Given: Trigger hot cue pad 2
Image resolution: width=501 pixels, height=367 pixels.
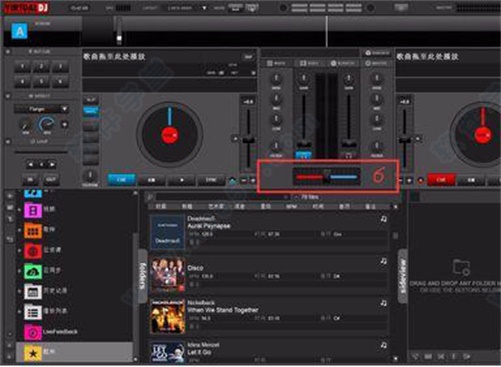Looking at the screenshot, I should click(41, 67).
